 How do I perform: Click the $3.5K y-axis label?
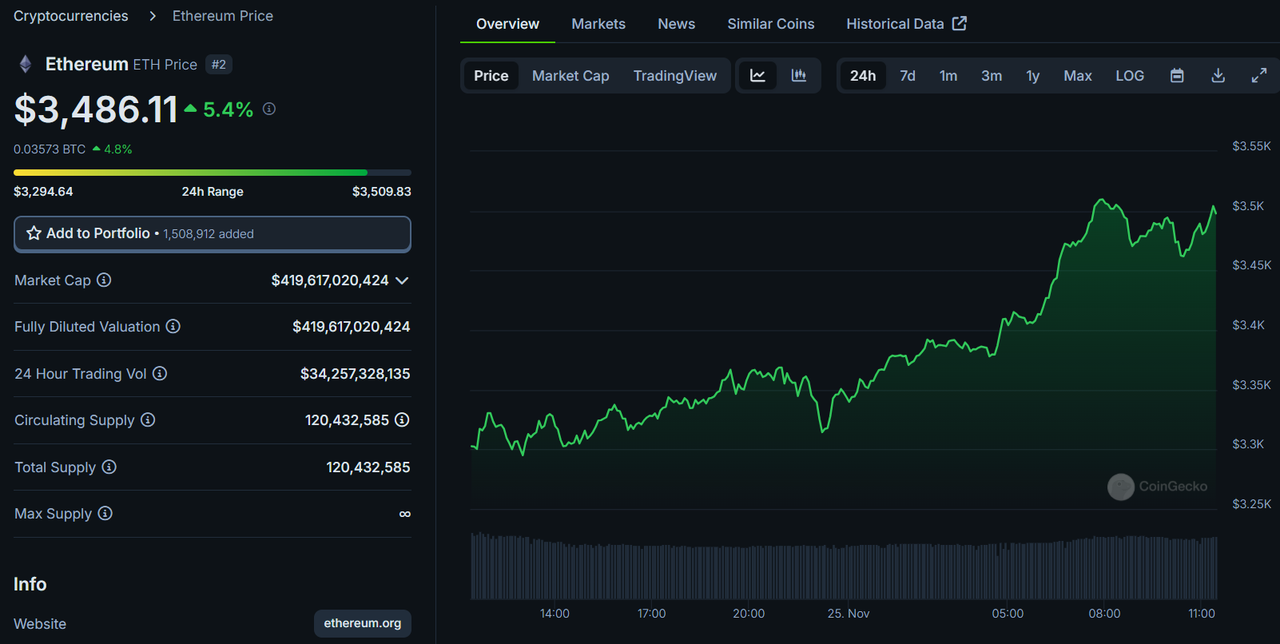pyautogui.click(x=1247, y=206)
